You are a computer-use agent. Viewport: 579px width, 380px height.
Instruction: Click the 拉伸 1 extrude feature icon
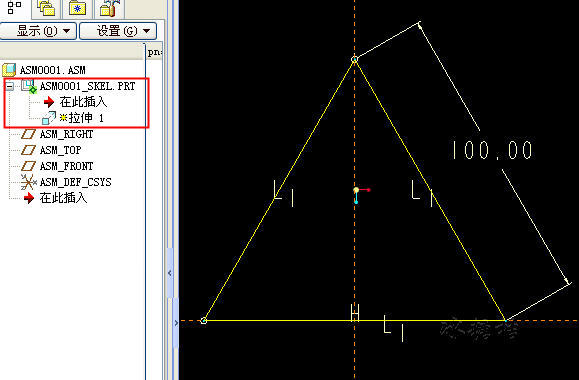click(x=49, y=118)
